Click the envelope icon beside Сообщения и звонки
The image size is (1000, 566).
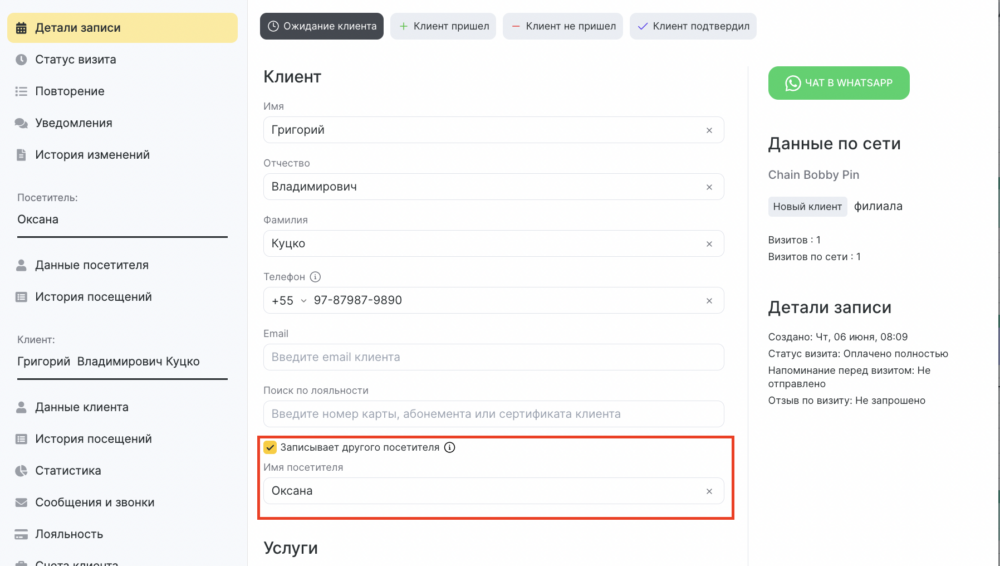point(21,503)
